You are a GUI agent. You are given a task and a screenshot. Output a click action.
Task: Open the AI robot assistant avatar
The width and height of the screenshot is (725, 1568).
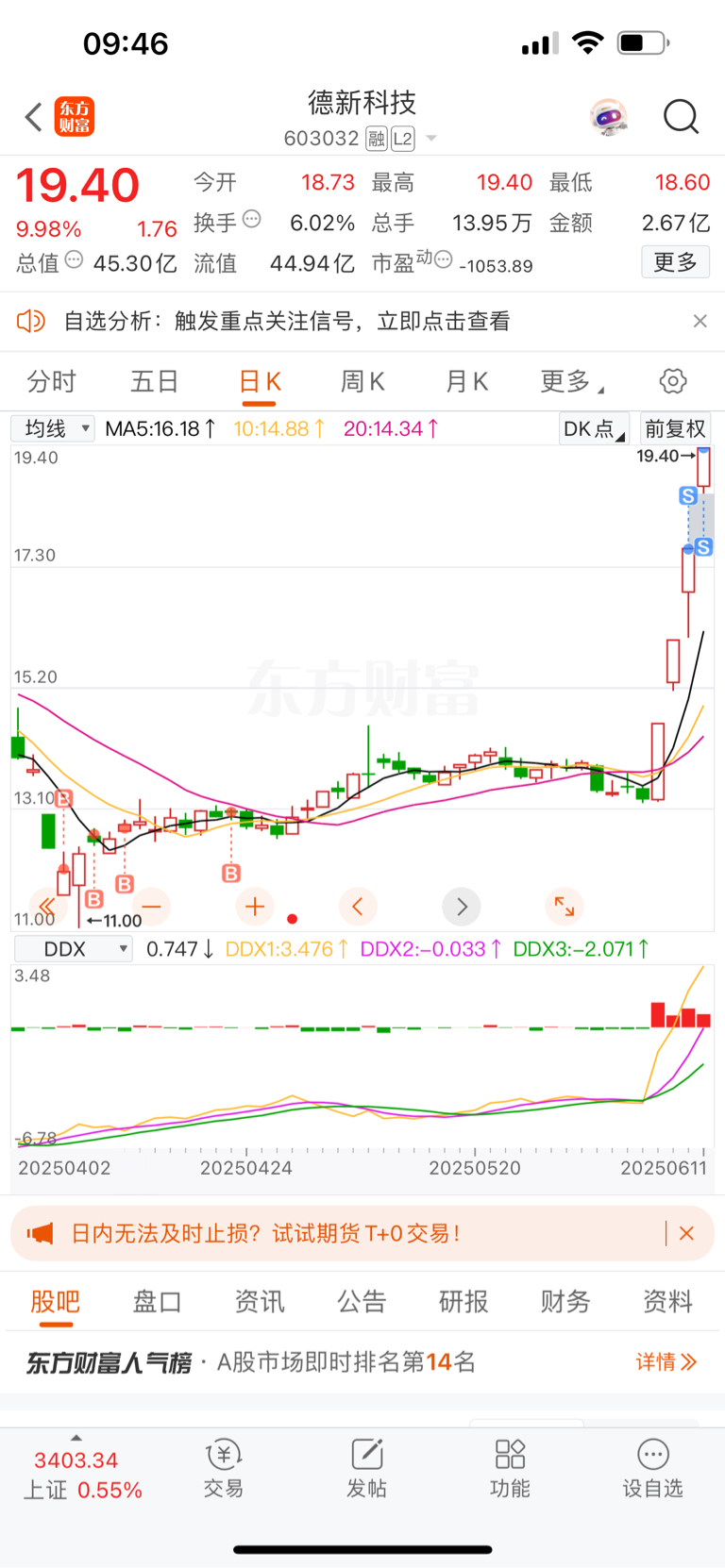(x=609, y=117)
